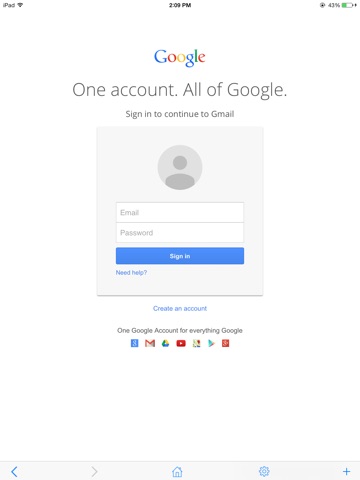Click the Gmail envelope icon
This screenshot has width=360, height=480.
[150, 343]
